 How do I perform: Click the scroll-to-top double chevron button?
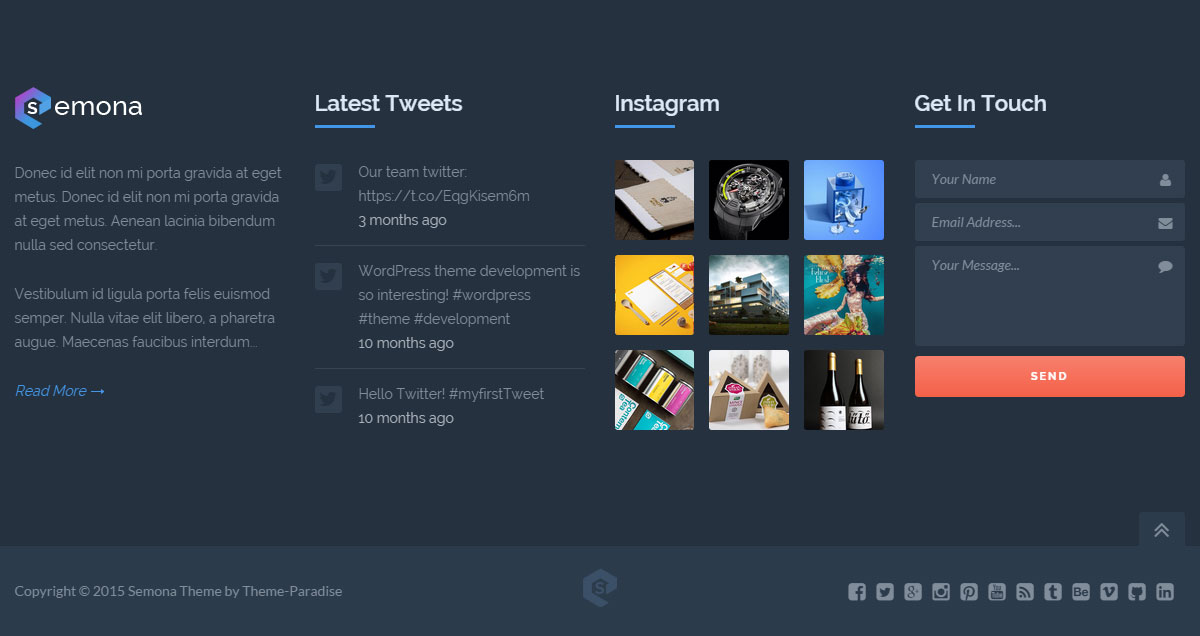click(1162, 529)
